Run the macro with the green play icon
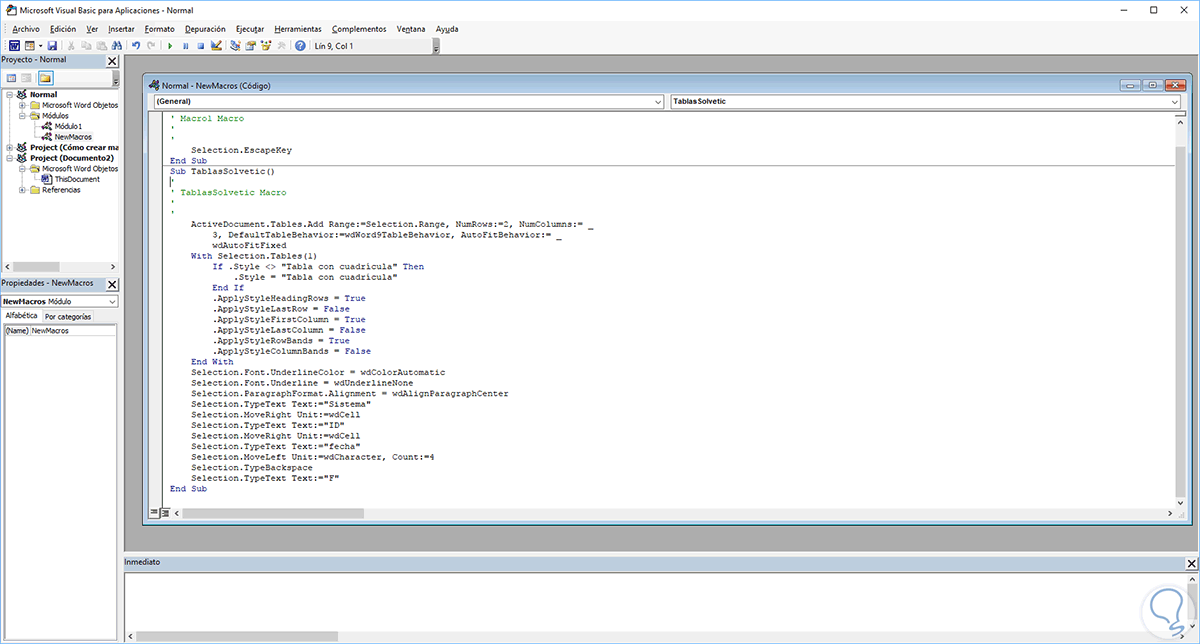Image resolution: width=1200 pixels, height=644 pixels. coord(170,46)
